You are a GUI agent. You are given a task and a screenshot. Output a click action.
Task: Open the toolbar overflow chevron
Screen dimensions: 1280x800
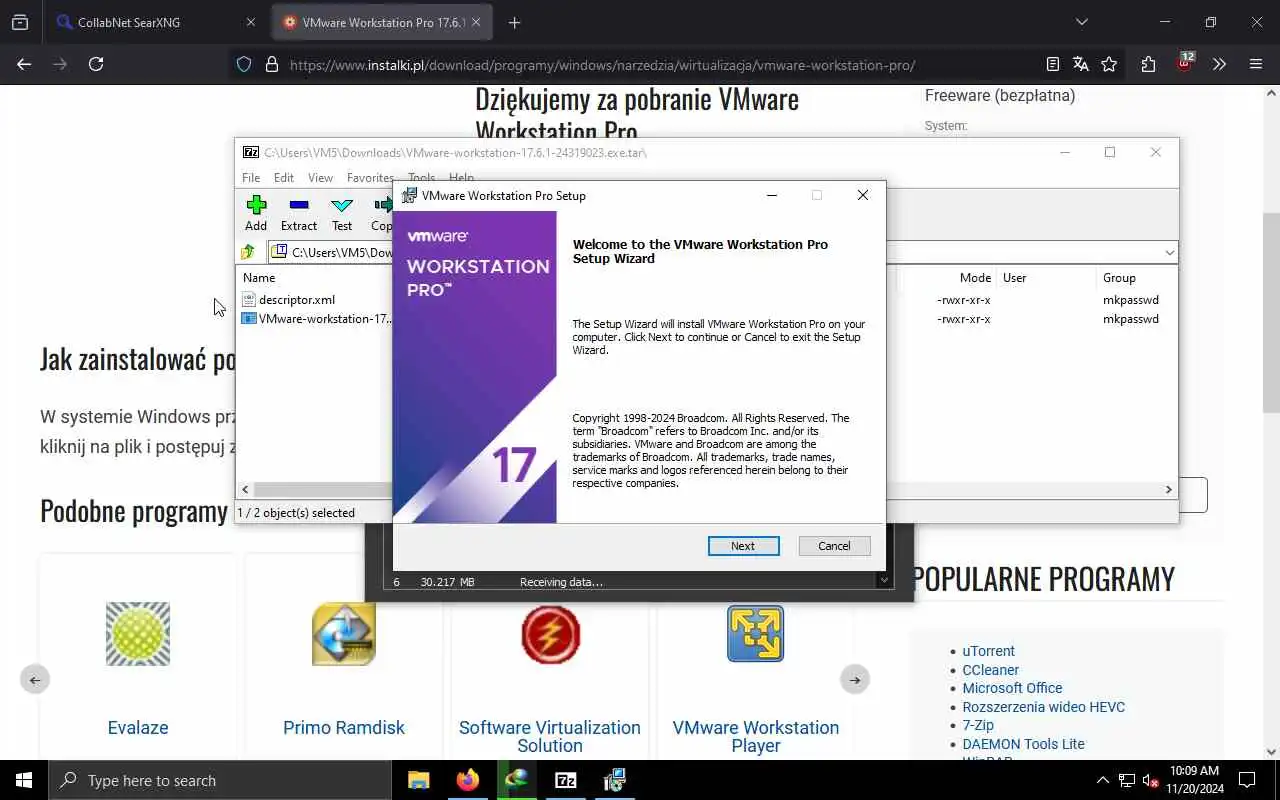[x=1219, y=64]
